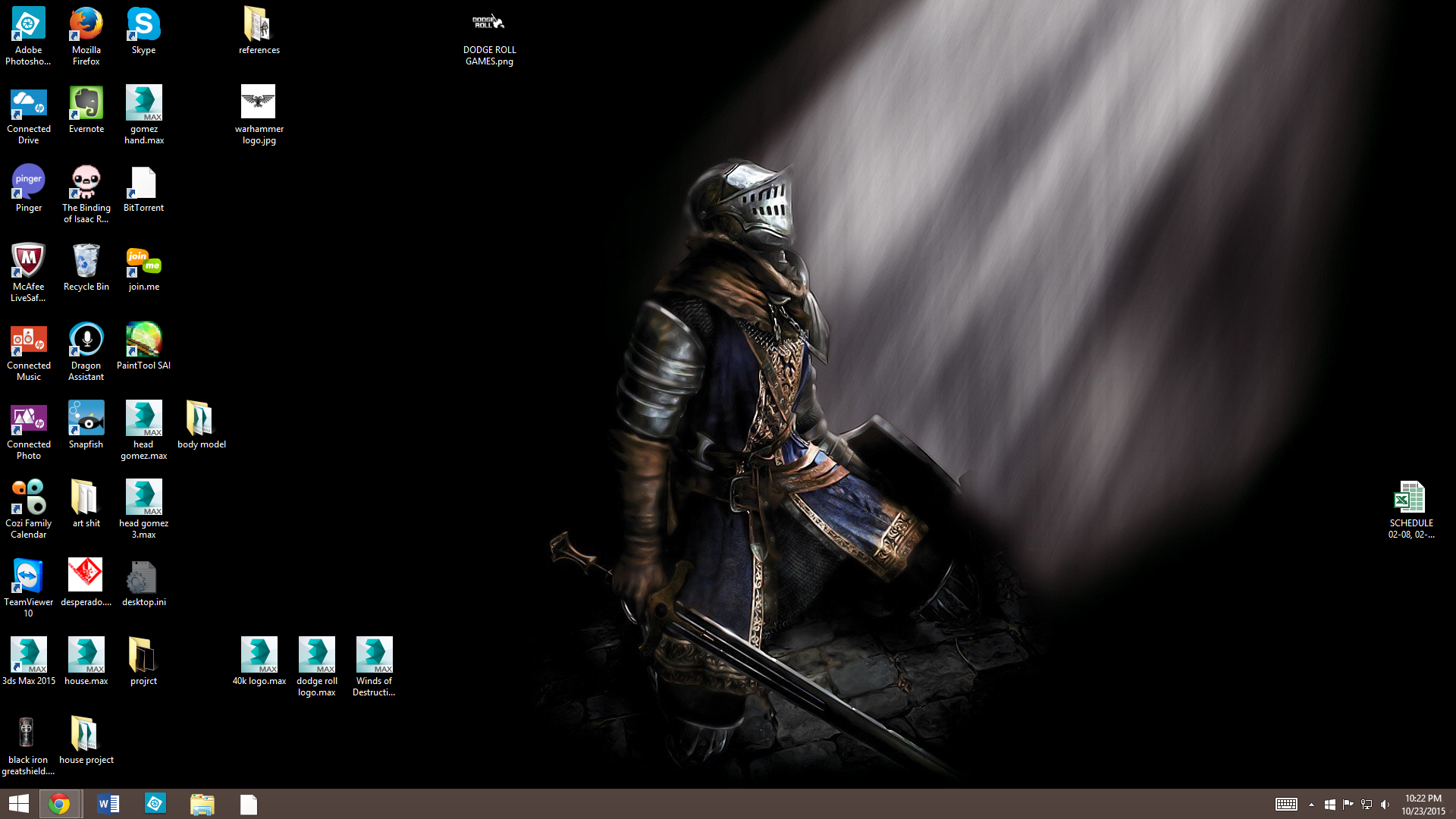
Task: Select the Mozilla Firefox desktop icon
Action: coord(86,25)
